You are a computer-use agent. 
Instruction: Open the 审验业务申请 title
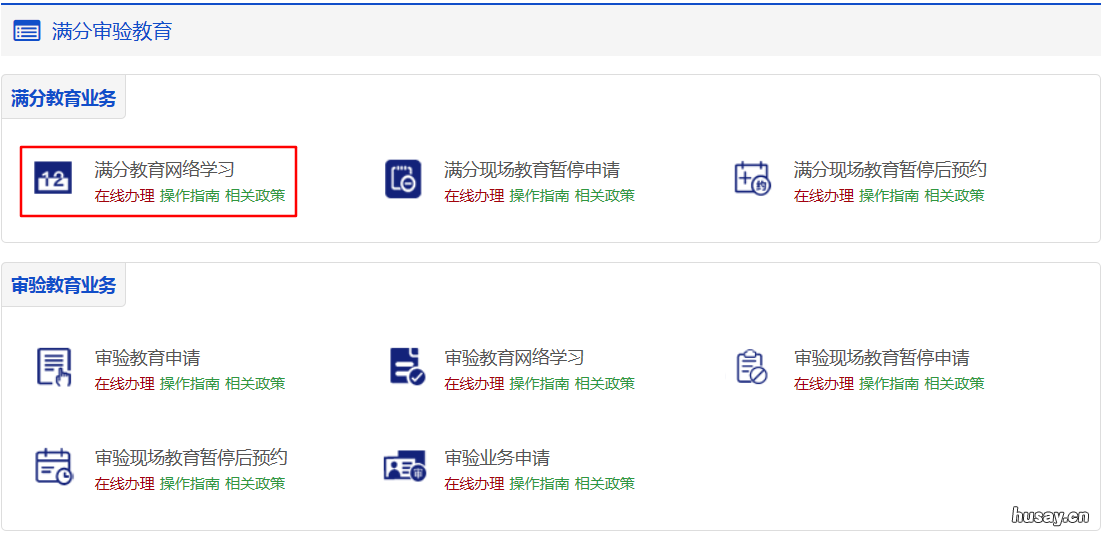497,458
